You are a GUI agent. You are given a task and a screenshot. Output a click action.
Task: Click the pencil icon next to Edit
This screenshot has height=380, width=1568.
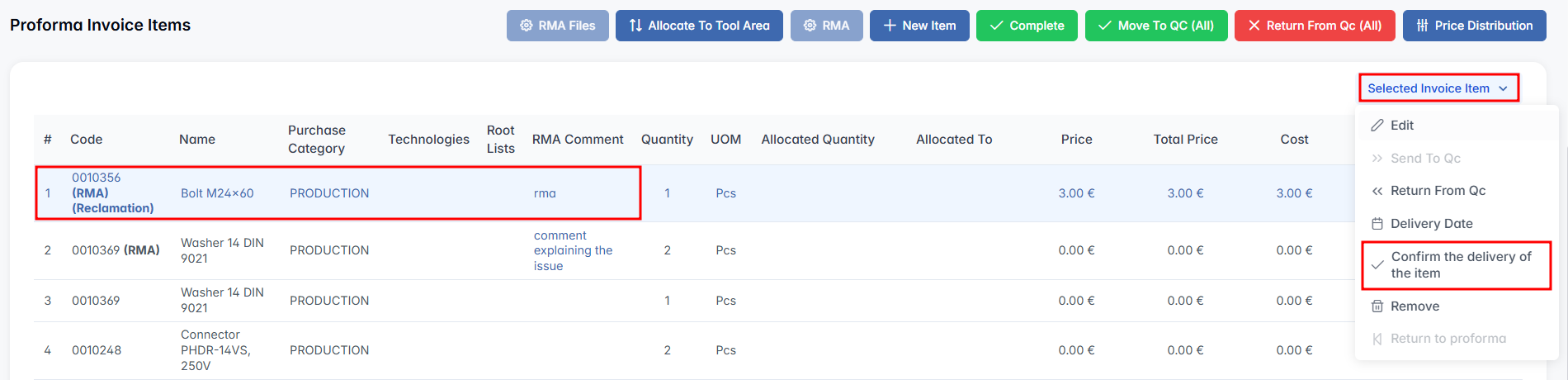1377,126
